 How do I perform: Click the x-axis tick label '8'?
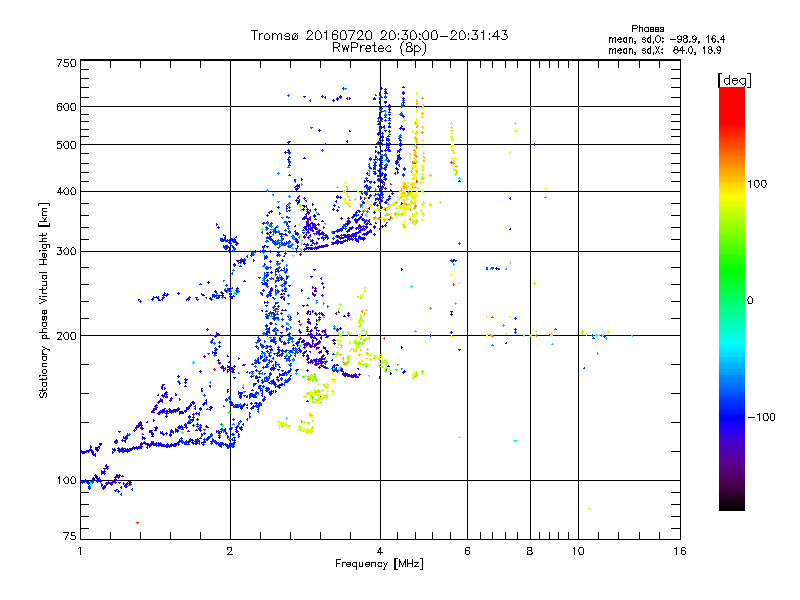pos(530,551)
